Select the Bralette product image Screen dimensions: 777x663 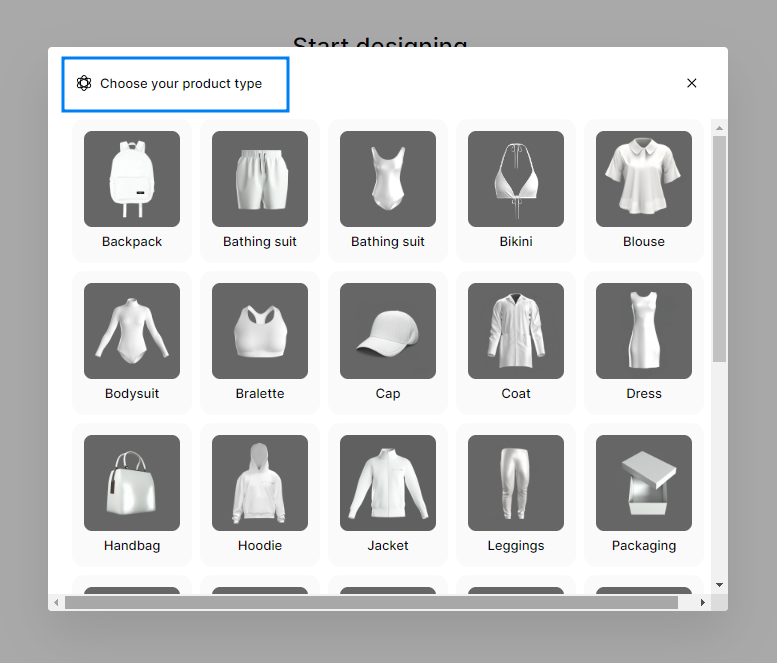260,331
